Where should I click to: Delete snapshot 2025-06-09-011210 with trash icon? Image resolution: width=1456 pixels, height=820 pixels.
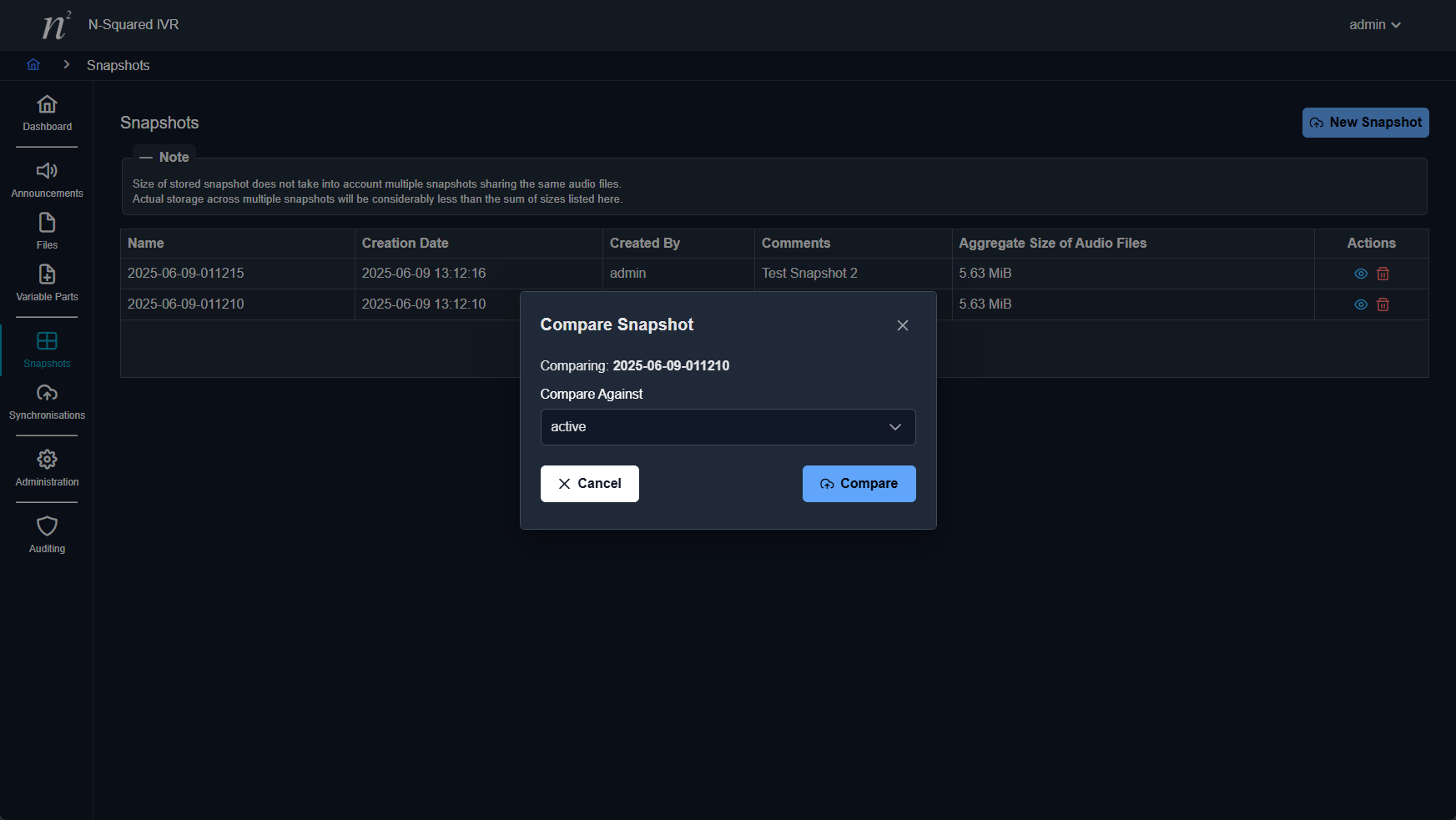(x=1383, y=304)
